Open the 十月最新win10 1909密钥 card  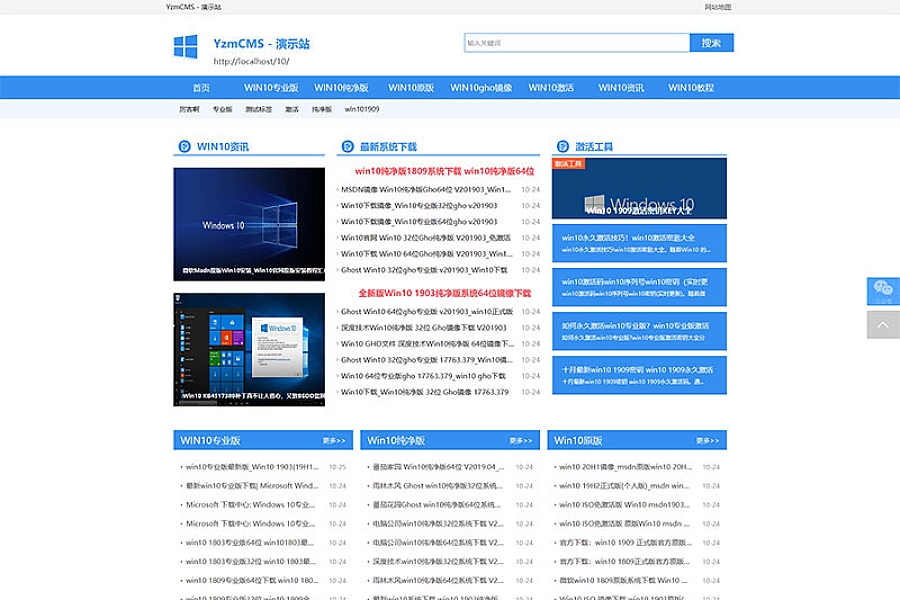pyautogui.click(x=639, y=376)
